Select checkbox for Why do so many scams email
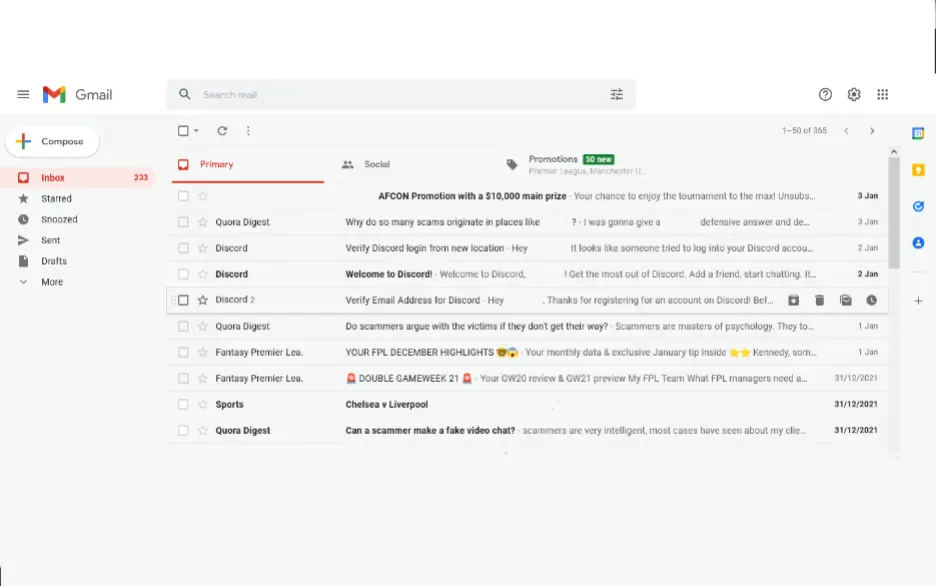936x586 pixels. (183, 222)
